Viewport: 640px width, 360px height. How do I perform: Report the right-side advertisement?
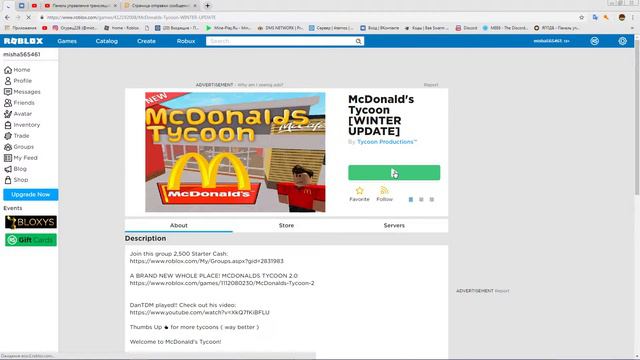(502, 291)
